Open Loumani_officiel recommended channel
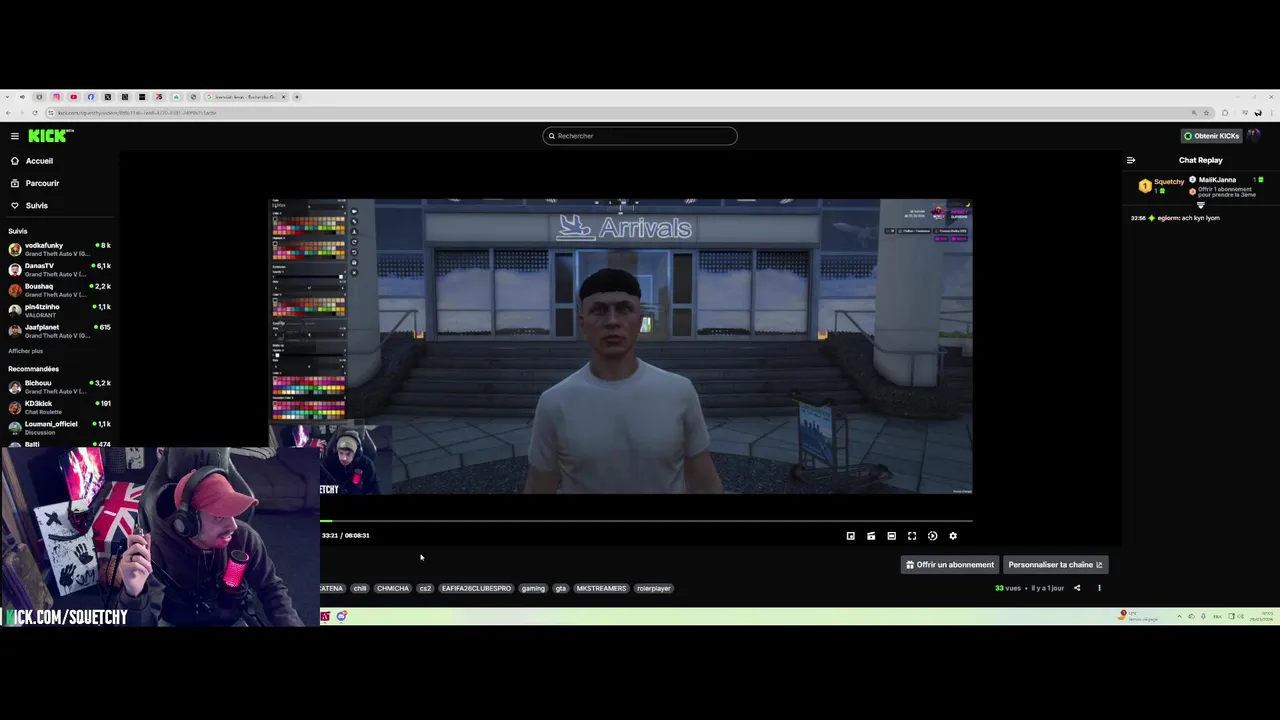The width and height of the screenshot is (1280, 720). coord(60,428)
